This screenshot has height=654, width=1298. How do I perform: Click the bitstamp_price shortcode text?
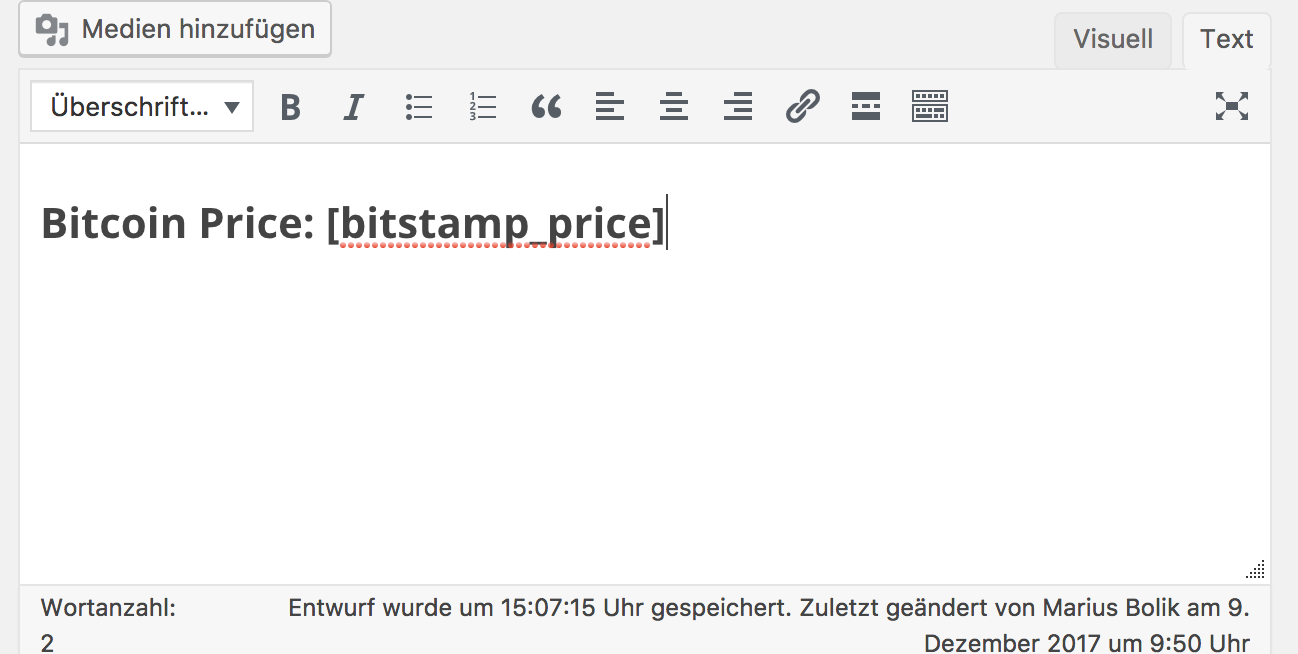pyautogui.click(x=496, y=225)
